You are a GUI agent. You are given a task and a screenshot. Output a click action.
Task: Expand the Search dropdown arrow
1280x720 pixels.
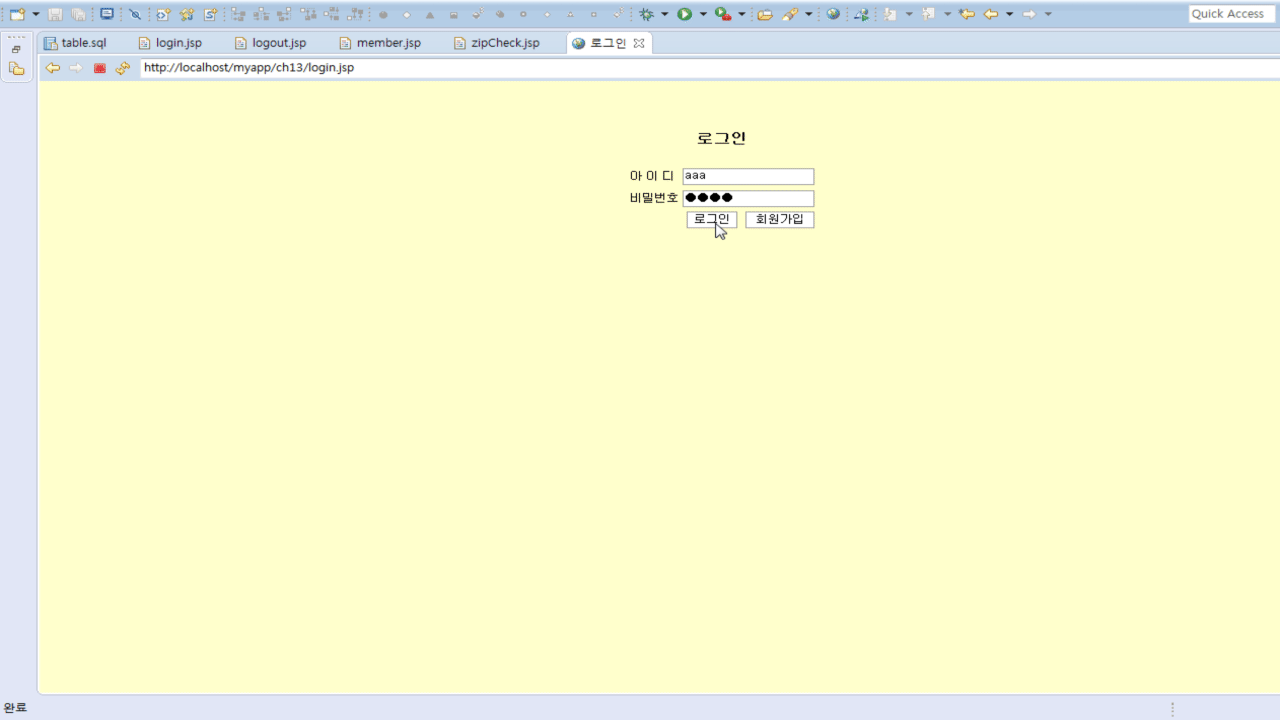[808, 14]
